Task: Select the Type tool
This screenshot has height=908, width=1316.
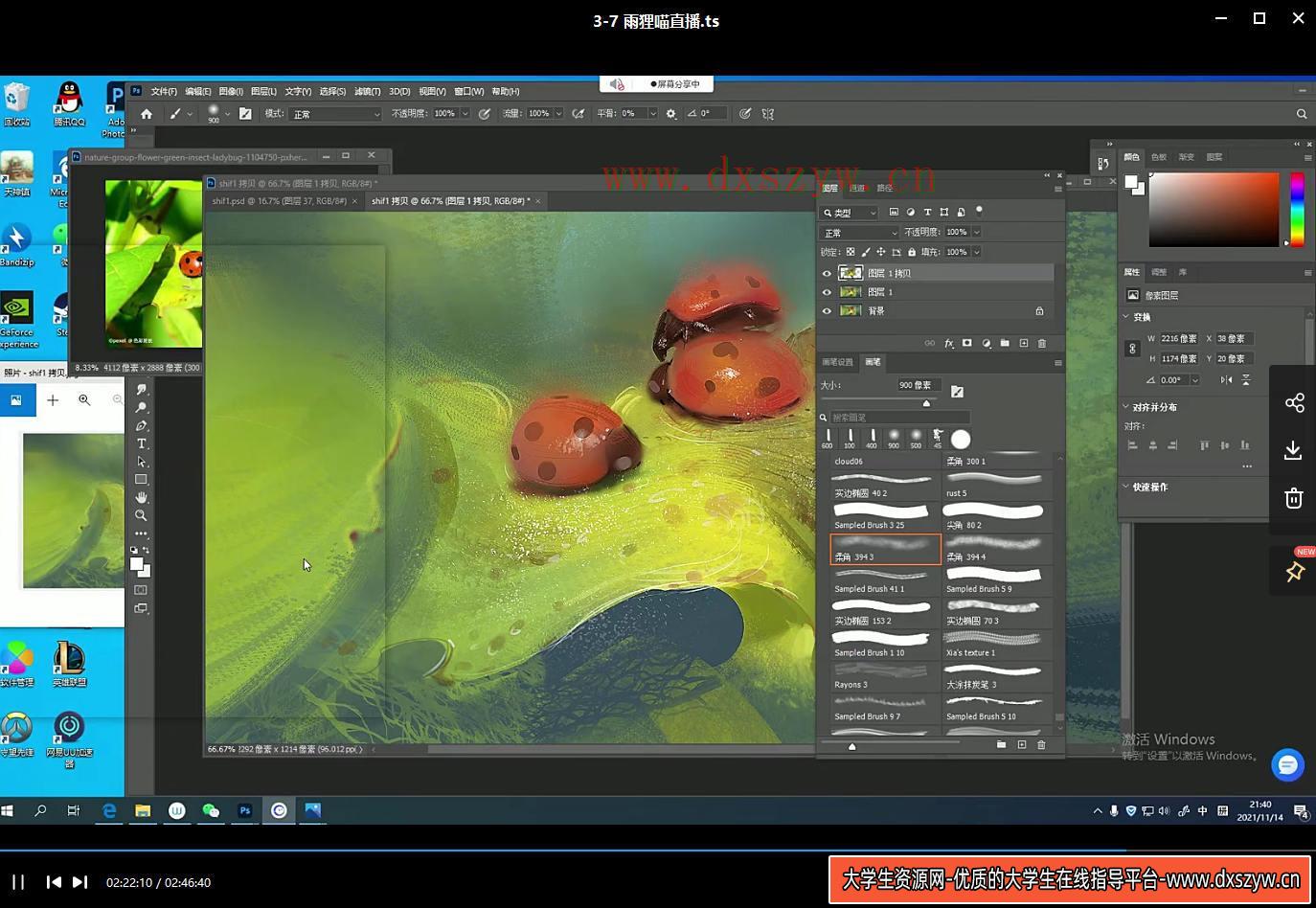Action: click(141, 443)
